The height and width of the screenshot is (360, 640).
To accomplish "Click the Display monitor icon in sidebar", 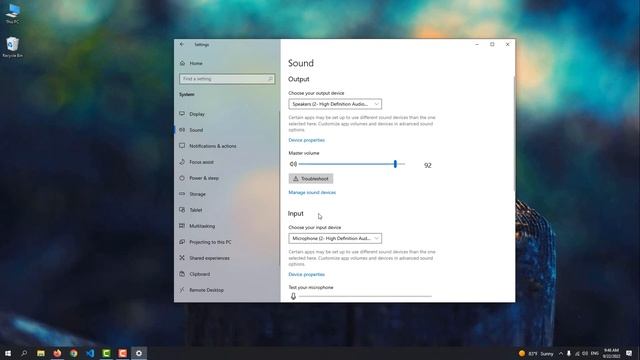I will point(182,113).
